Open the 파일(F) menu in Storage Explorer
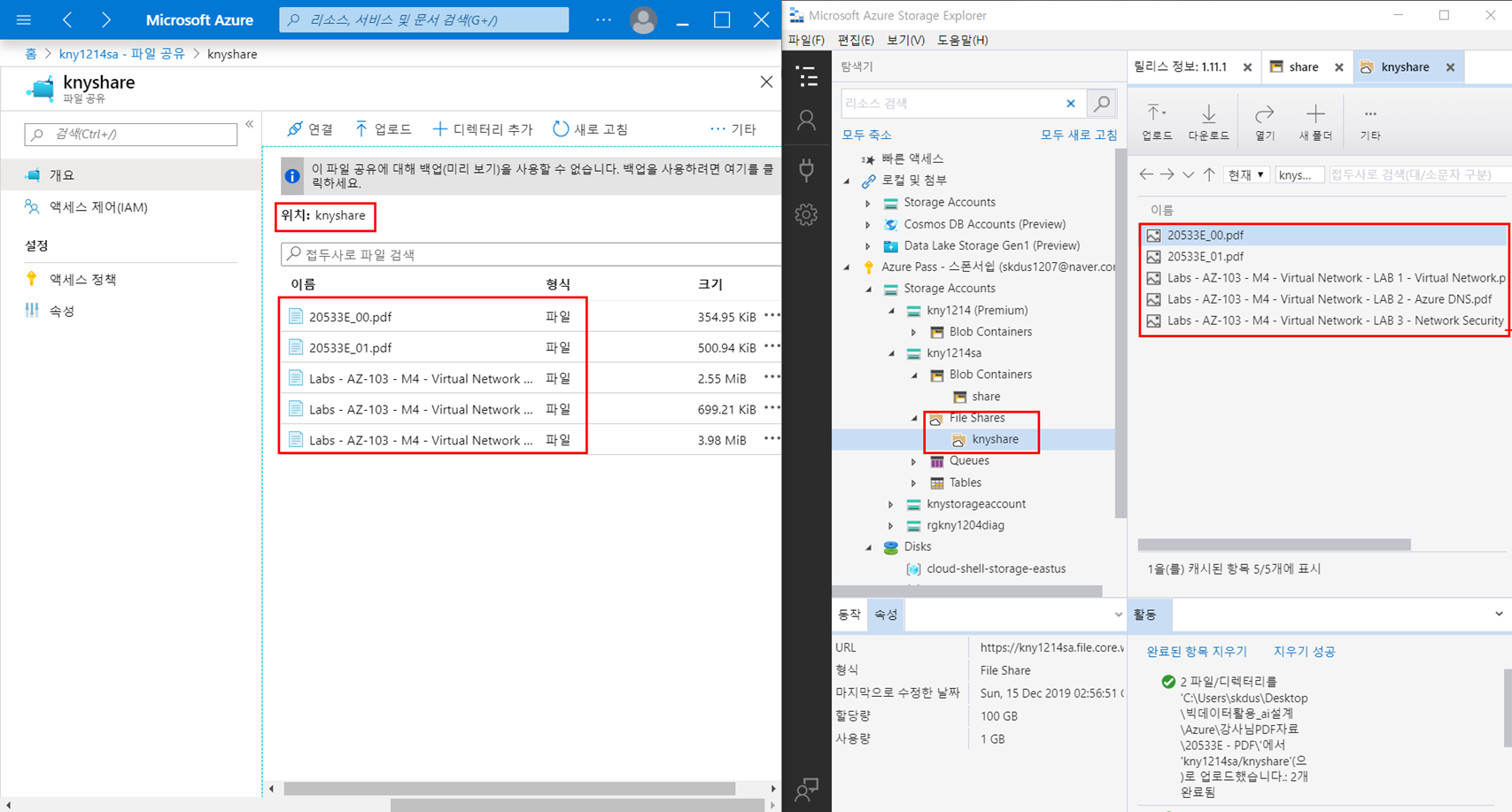The height and width of the screenshot is (812, 1512). point(806,40)
